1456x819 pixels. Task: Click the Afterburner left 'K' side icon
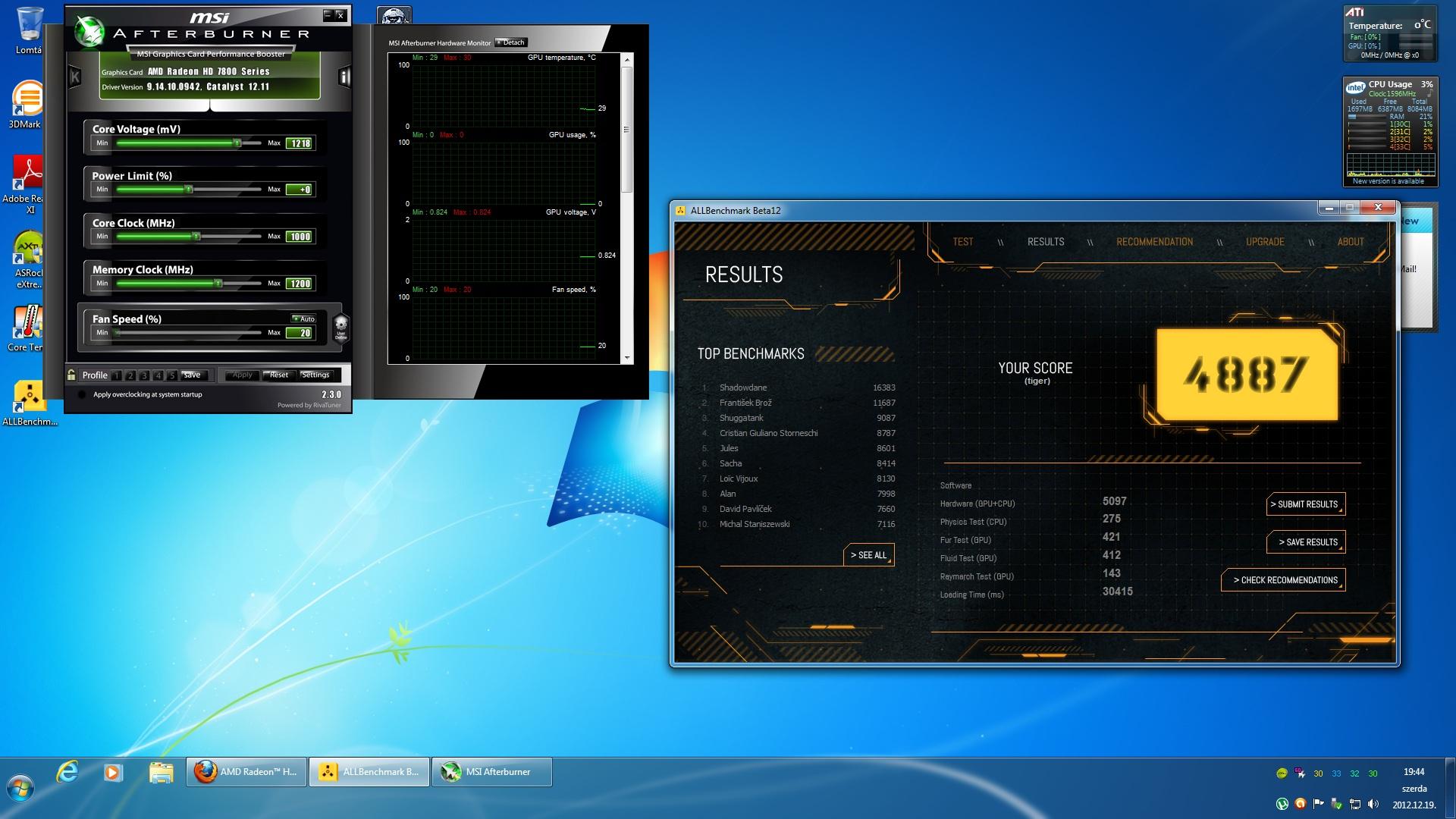tap(75, 77)
